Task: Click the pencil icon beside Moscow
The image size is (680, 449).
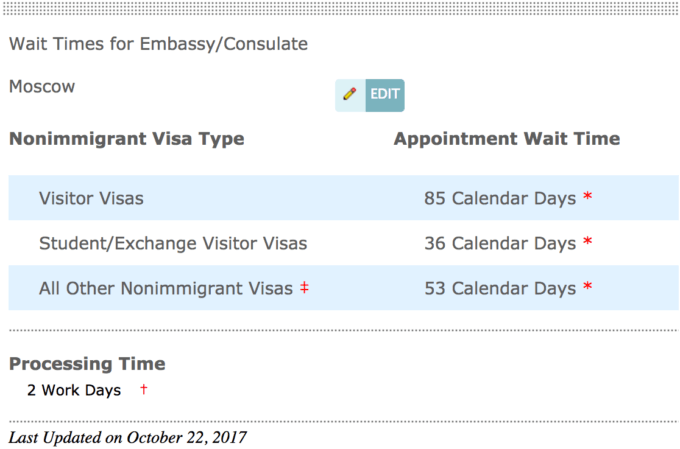Action: (x=350, y=94)
